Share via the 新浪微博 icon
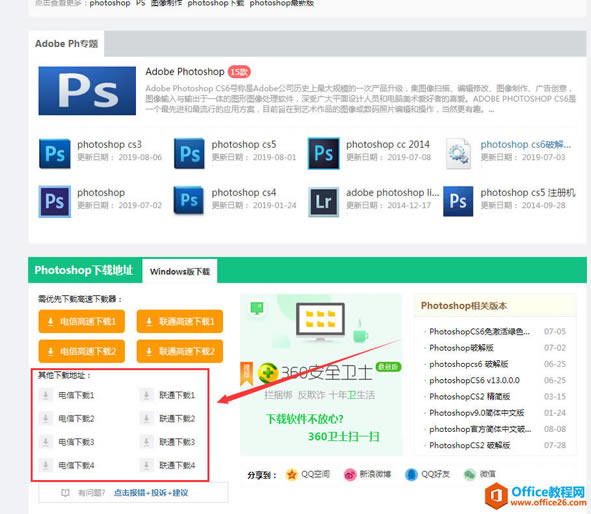 point(350,475)
